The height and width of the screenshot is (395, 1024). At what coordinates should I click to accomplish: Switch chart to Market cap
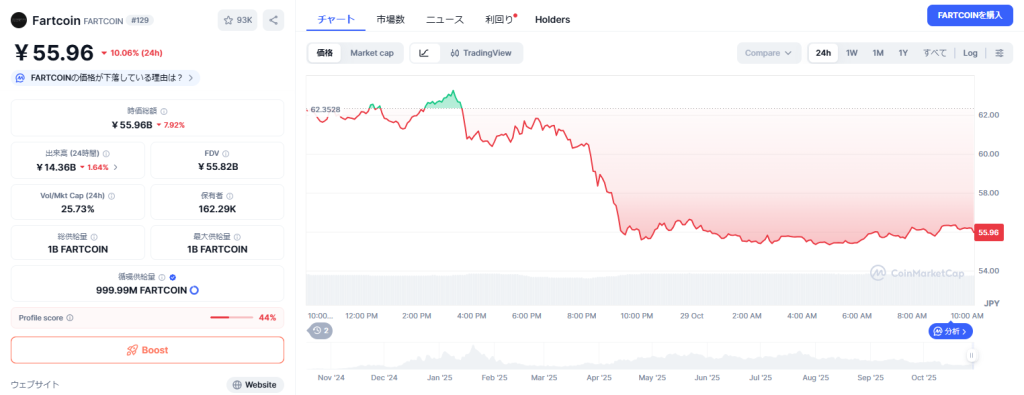372,53
